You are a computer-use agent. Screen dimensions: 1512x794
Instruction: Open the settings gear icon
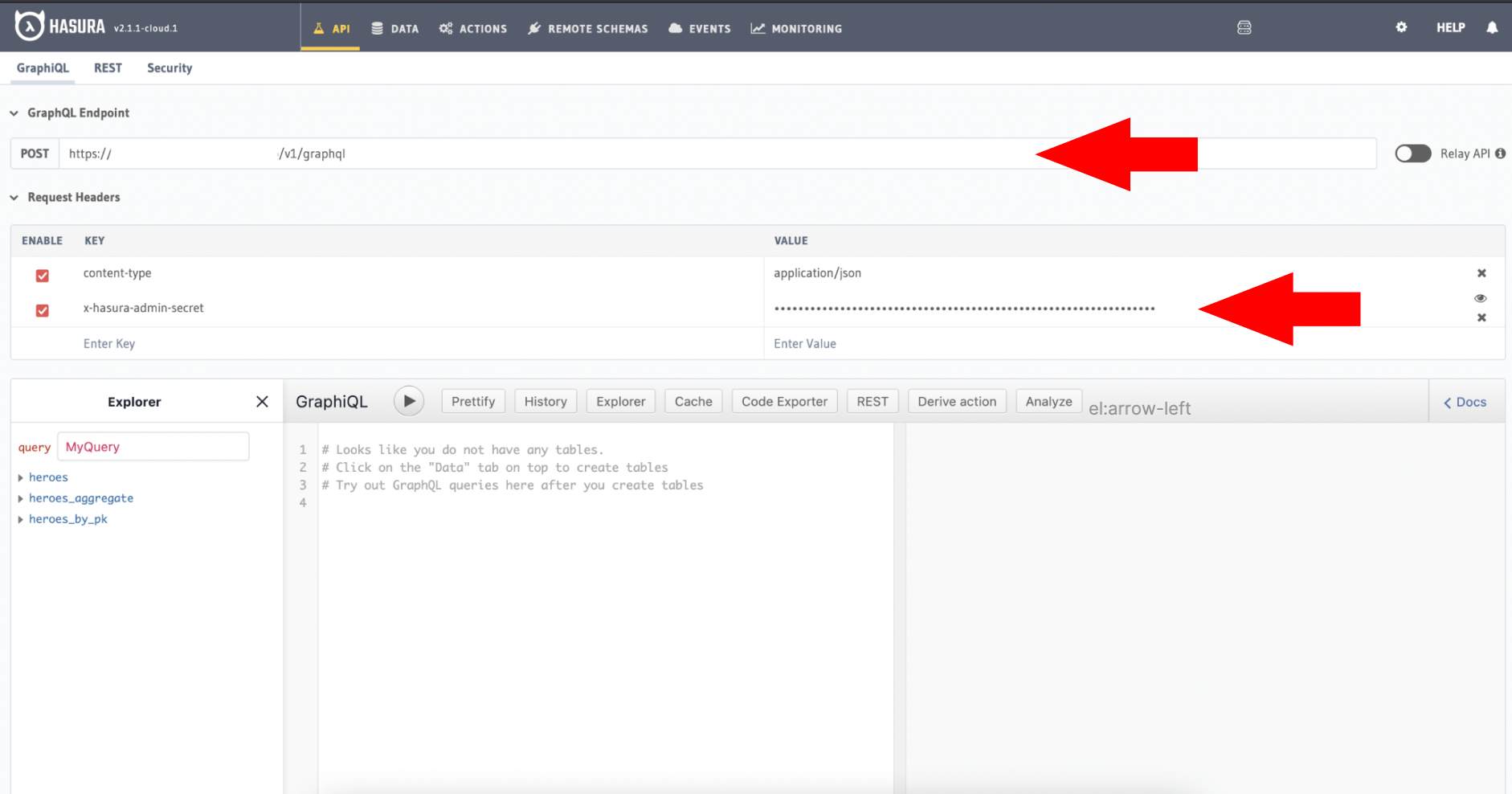1401,27
